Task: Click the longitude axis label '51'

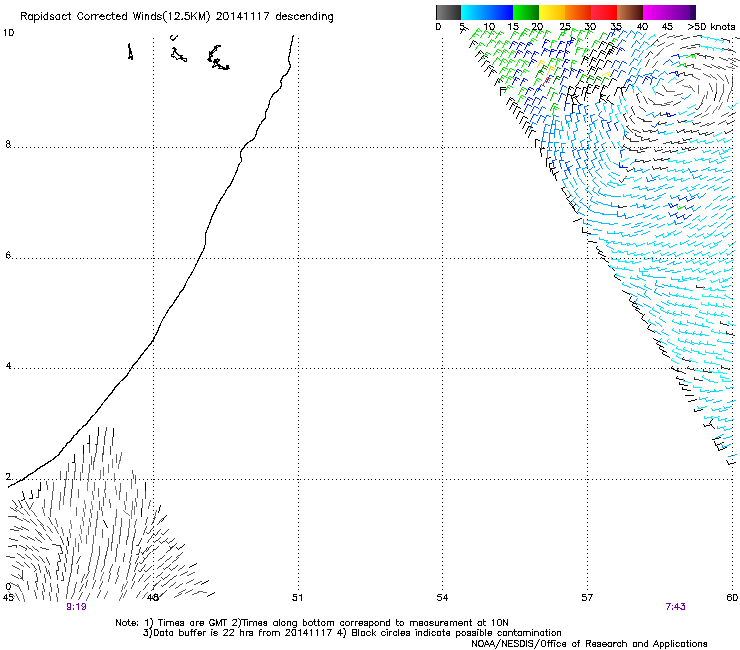Action: click(297, 598)
